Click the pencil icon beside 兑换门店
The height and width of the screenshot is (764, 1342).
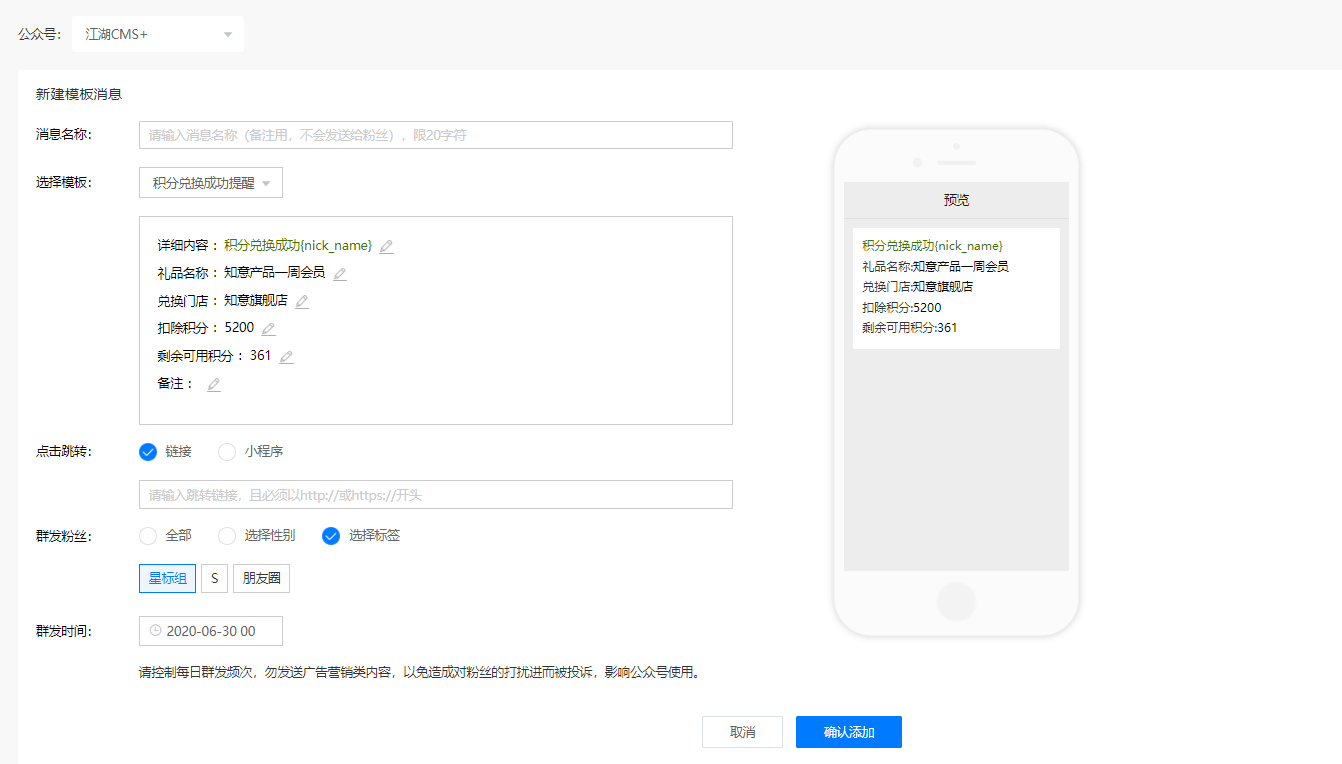[x=302, y=301]
